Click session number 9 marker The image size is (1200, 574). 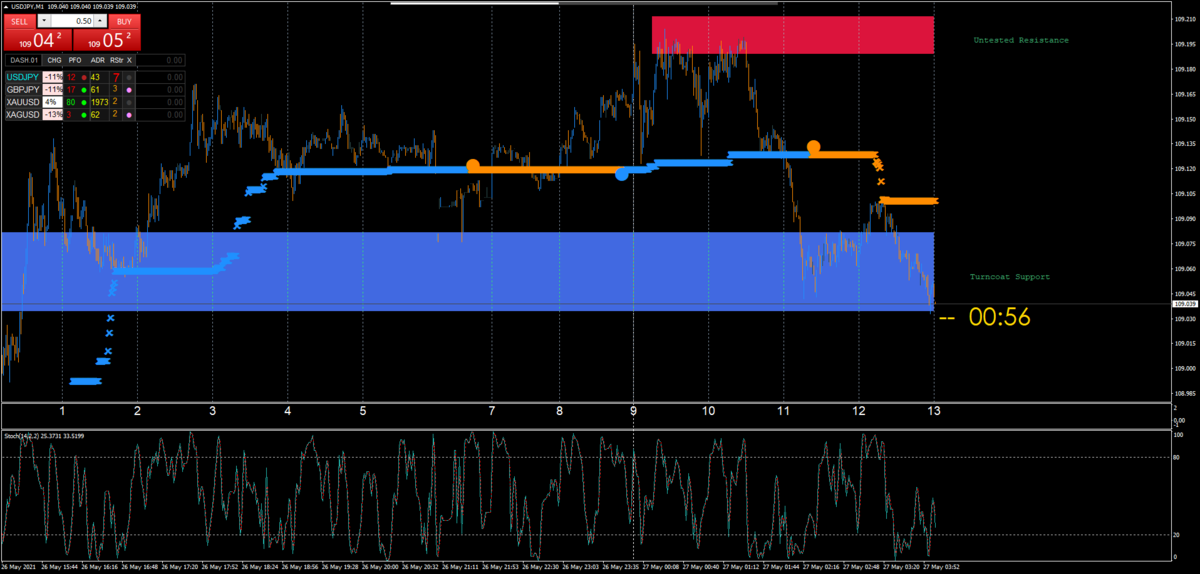click(x=633, y=411)
